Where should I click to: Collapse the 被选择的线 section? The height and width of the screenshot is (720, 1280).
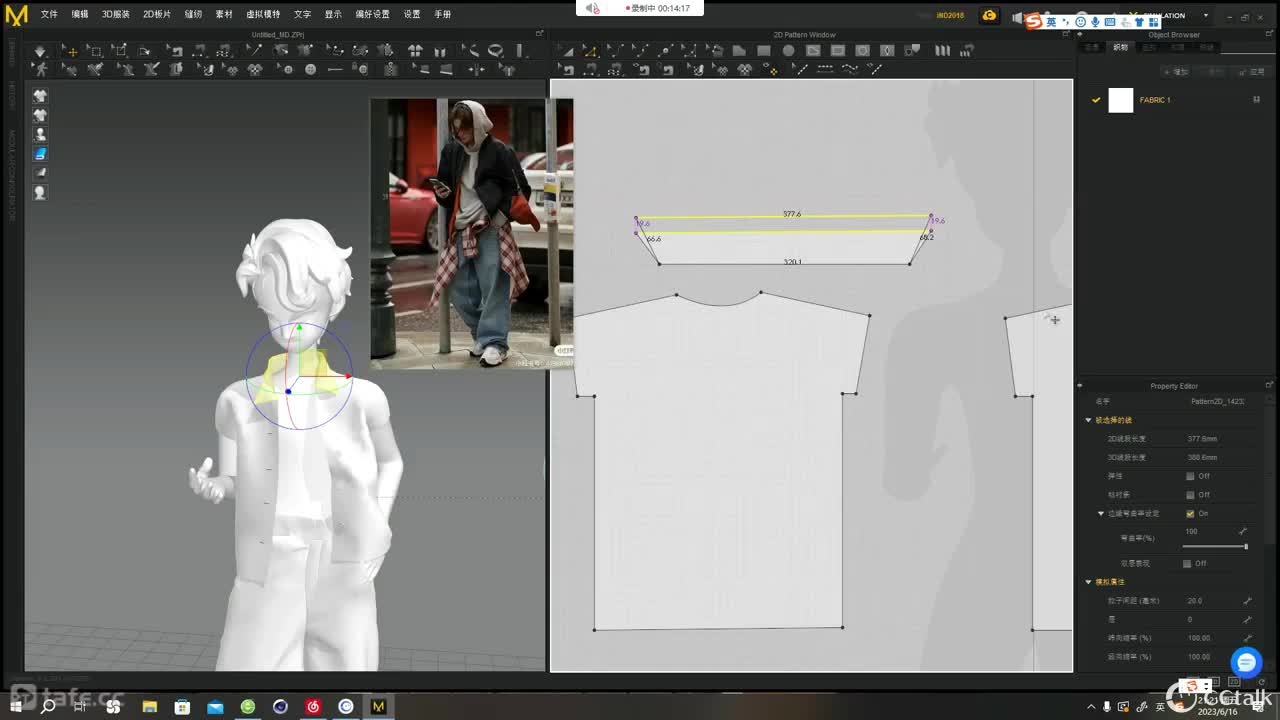[1089, 420]
